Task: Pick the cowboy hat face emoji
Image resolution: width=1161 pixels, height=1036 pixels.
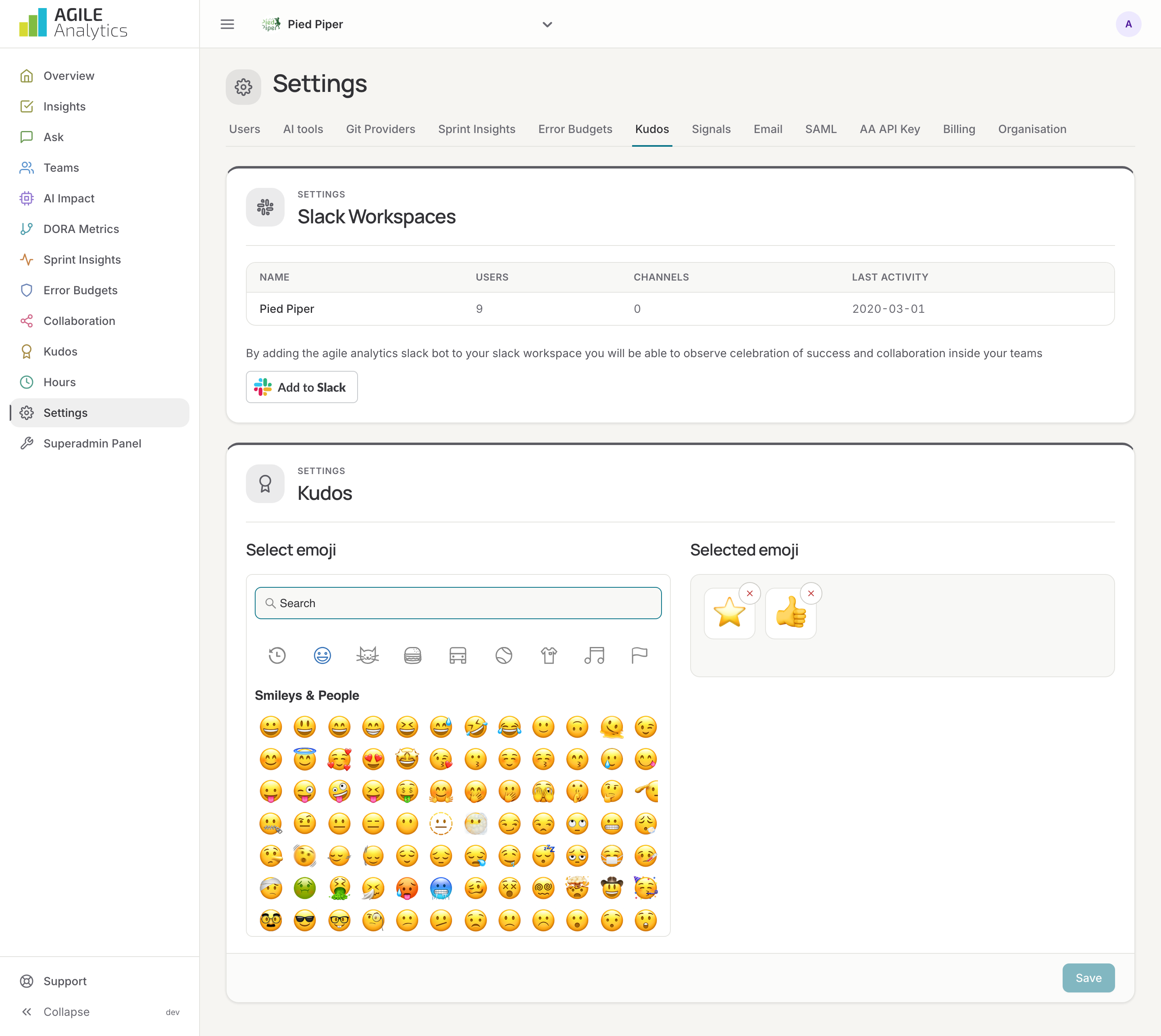Action: pyautogui.click(x=612, y=888)
